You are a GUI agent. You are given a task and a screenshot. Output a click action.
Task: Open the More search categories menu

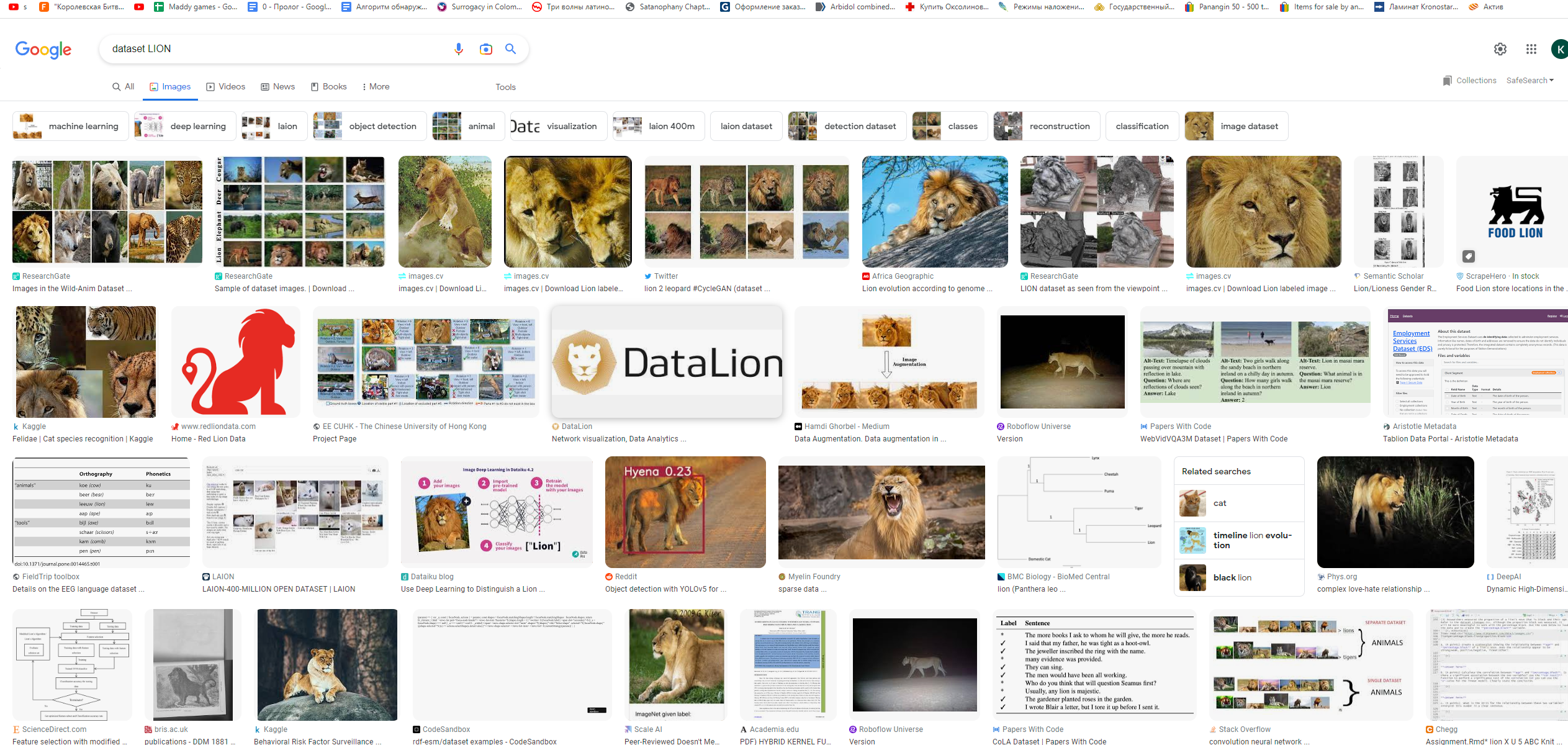pos(376,87)
